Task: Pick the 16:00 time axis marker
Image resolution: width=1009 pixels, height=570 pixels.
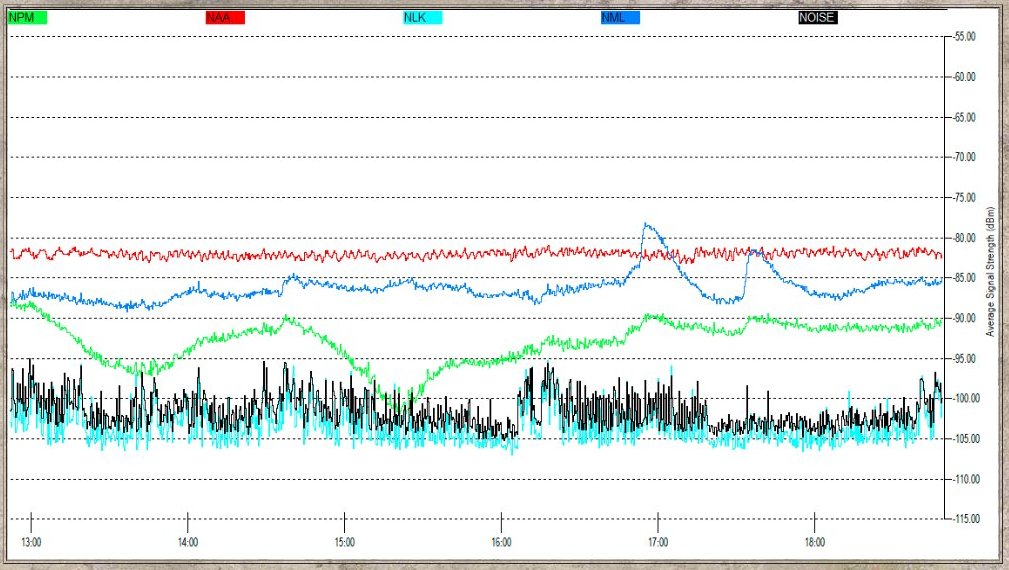Action: coord(501,542)
